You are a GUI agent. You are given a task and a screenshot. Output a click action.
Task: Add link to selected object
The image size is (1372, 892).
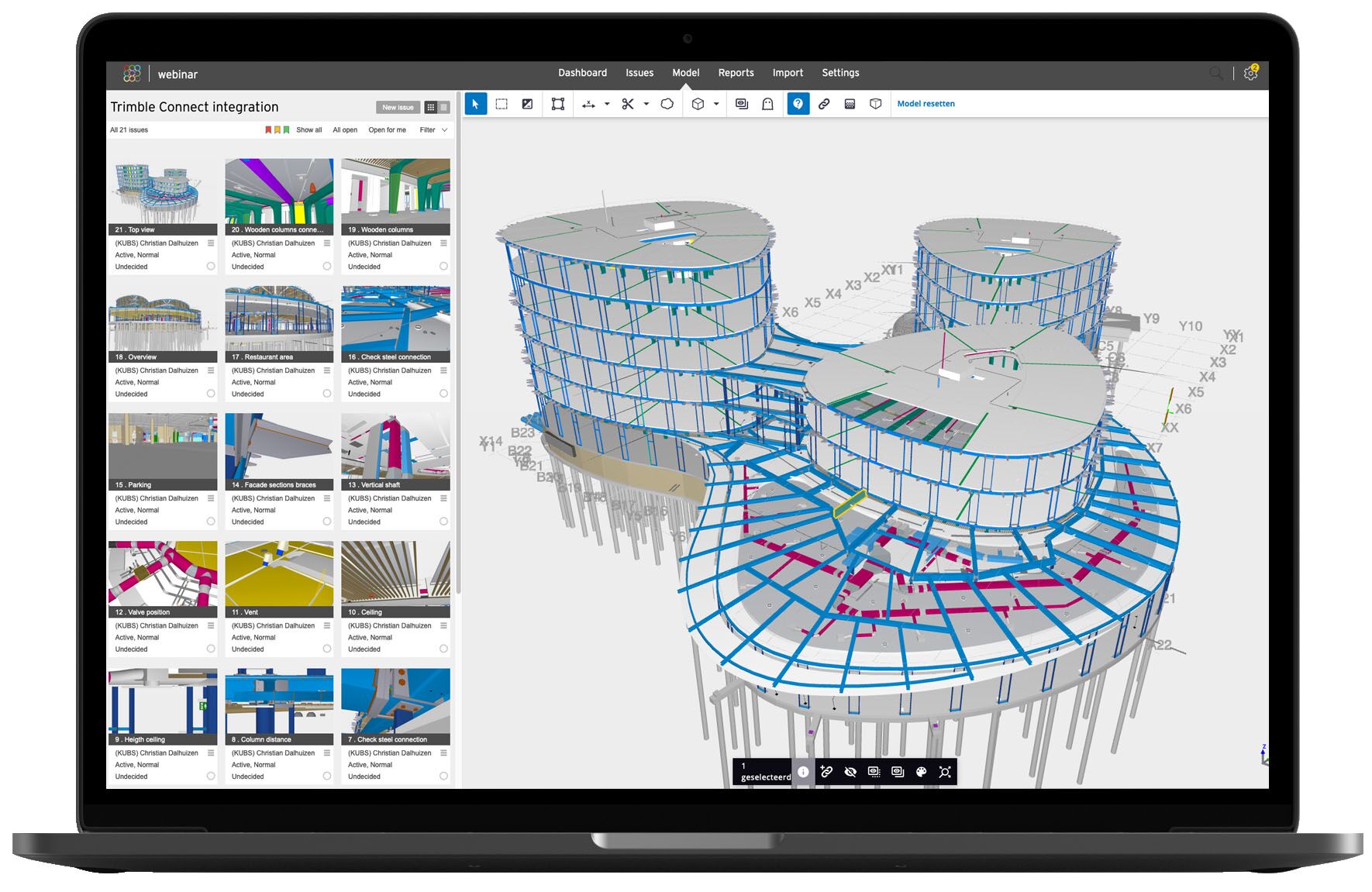pos(826,772)
